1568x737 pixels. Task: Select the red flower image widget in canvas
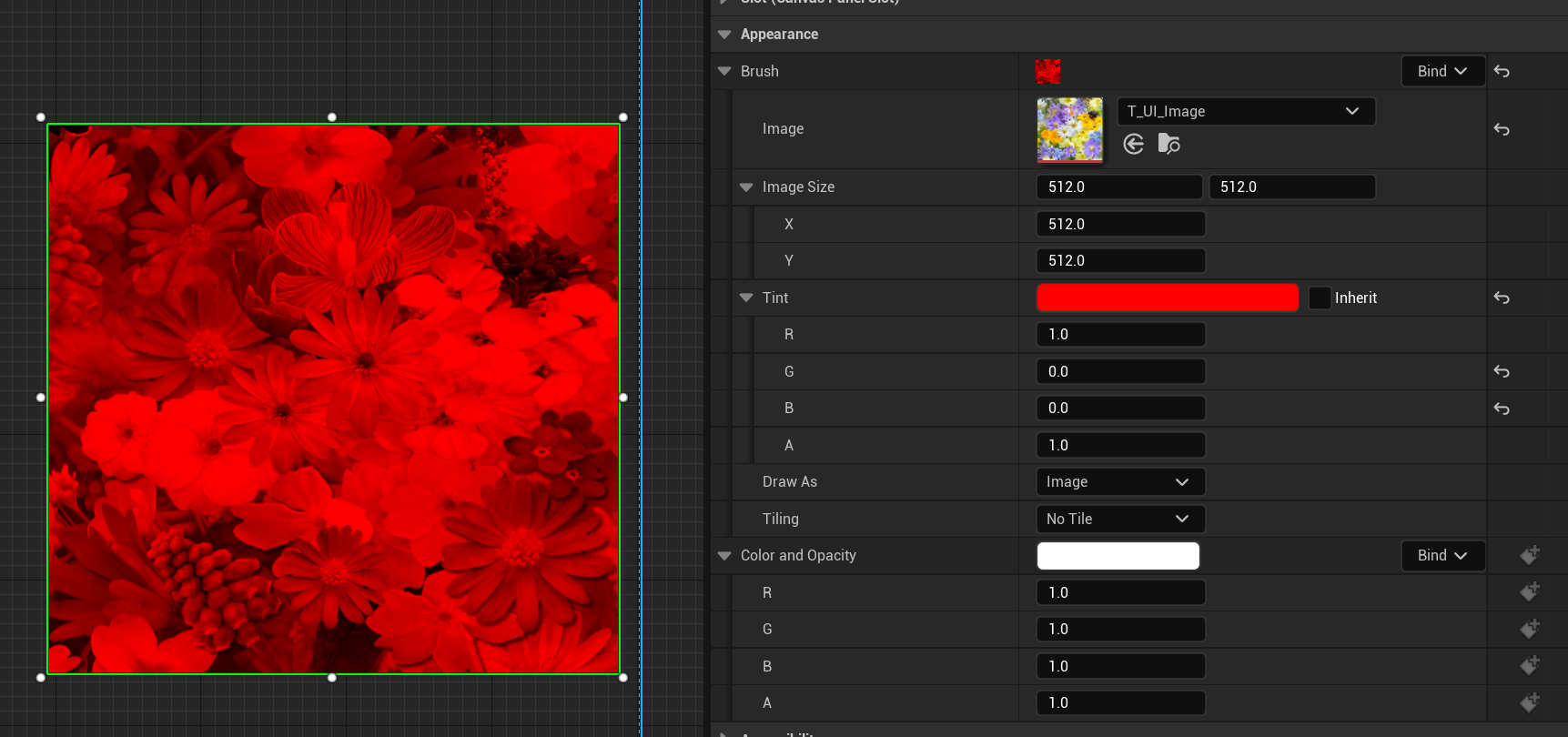[333, 399]
